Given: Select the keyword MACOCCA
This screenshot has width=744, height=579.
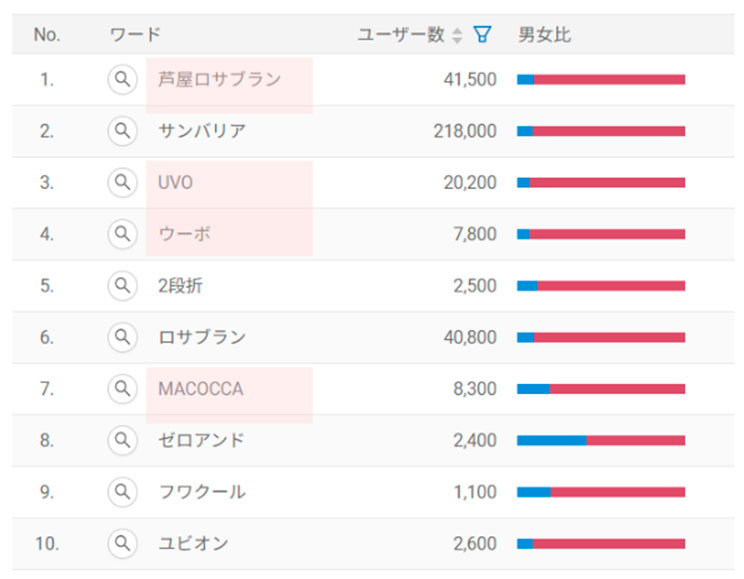Looking at the screenshot, I should [x=200, y=389].
